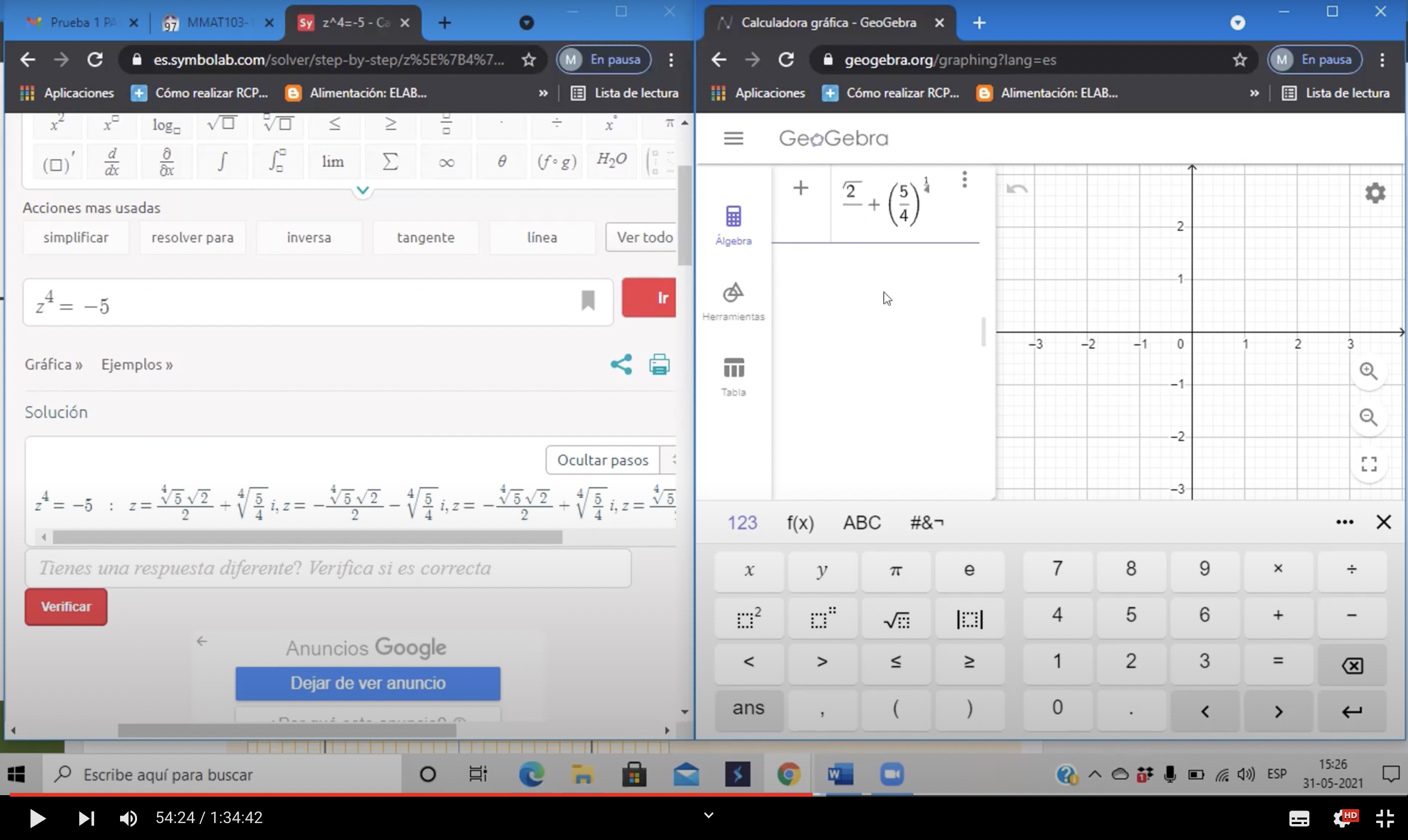Insert limit operator in Symbolab pad
The image size is (1408, 840).
pos(333,161)
